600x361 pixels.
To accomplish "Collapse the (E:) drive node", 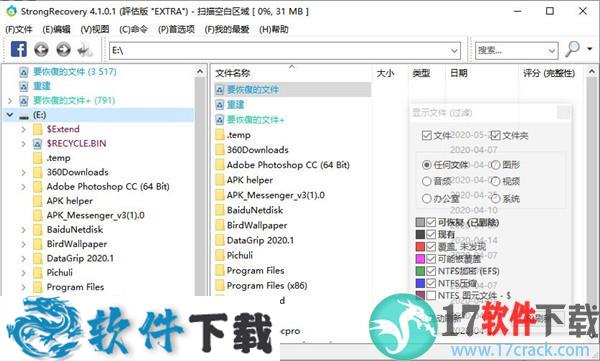I will pos(10,115).
